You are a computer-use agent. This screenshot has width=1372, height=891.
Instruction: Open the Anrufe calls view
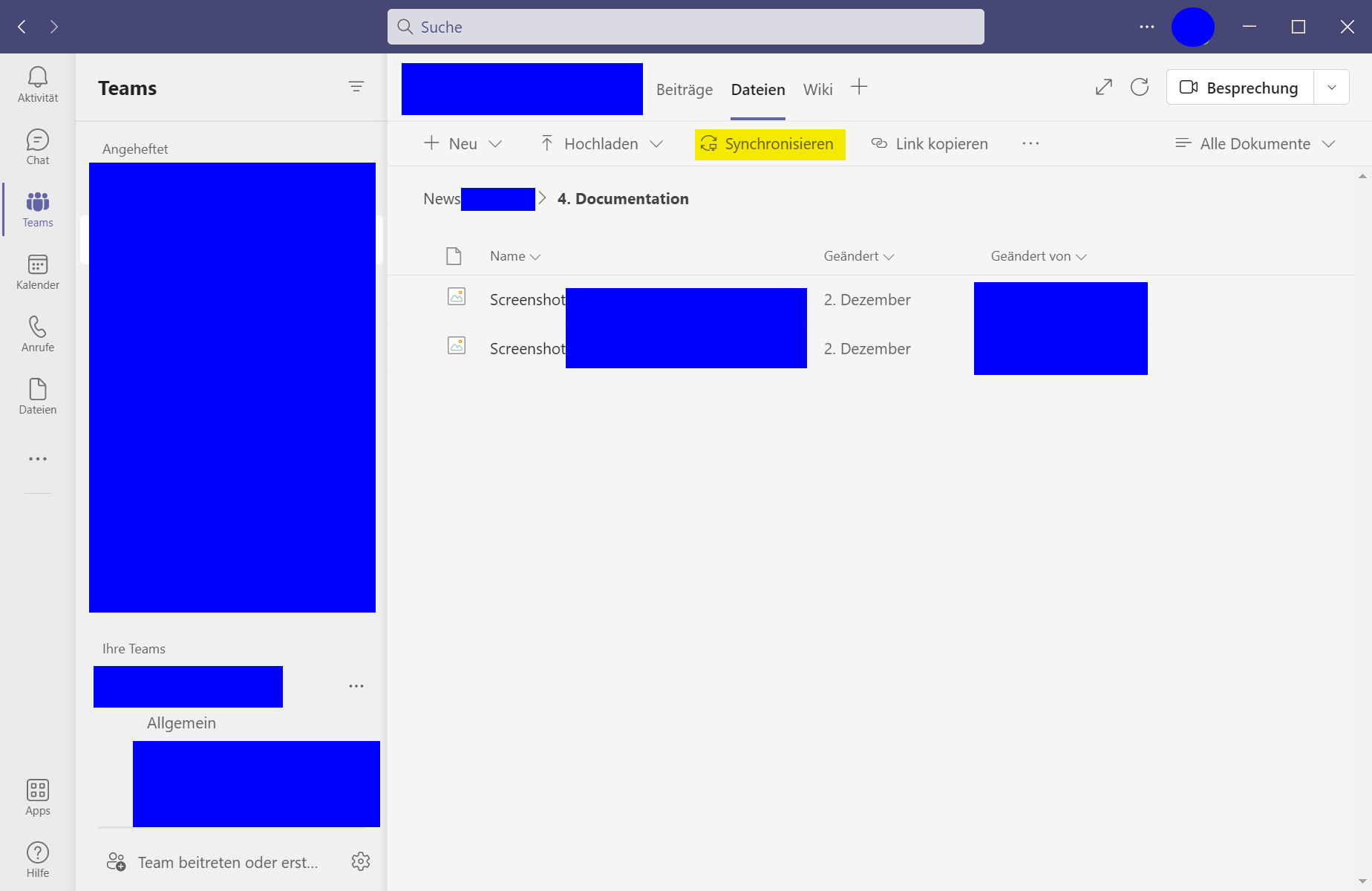[38, 334]
